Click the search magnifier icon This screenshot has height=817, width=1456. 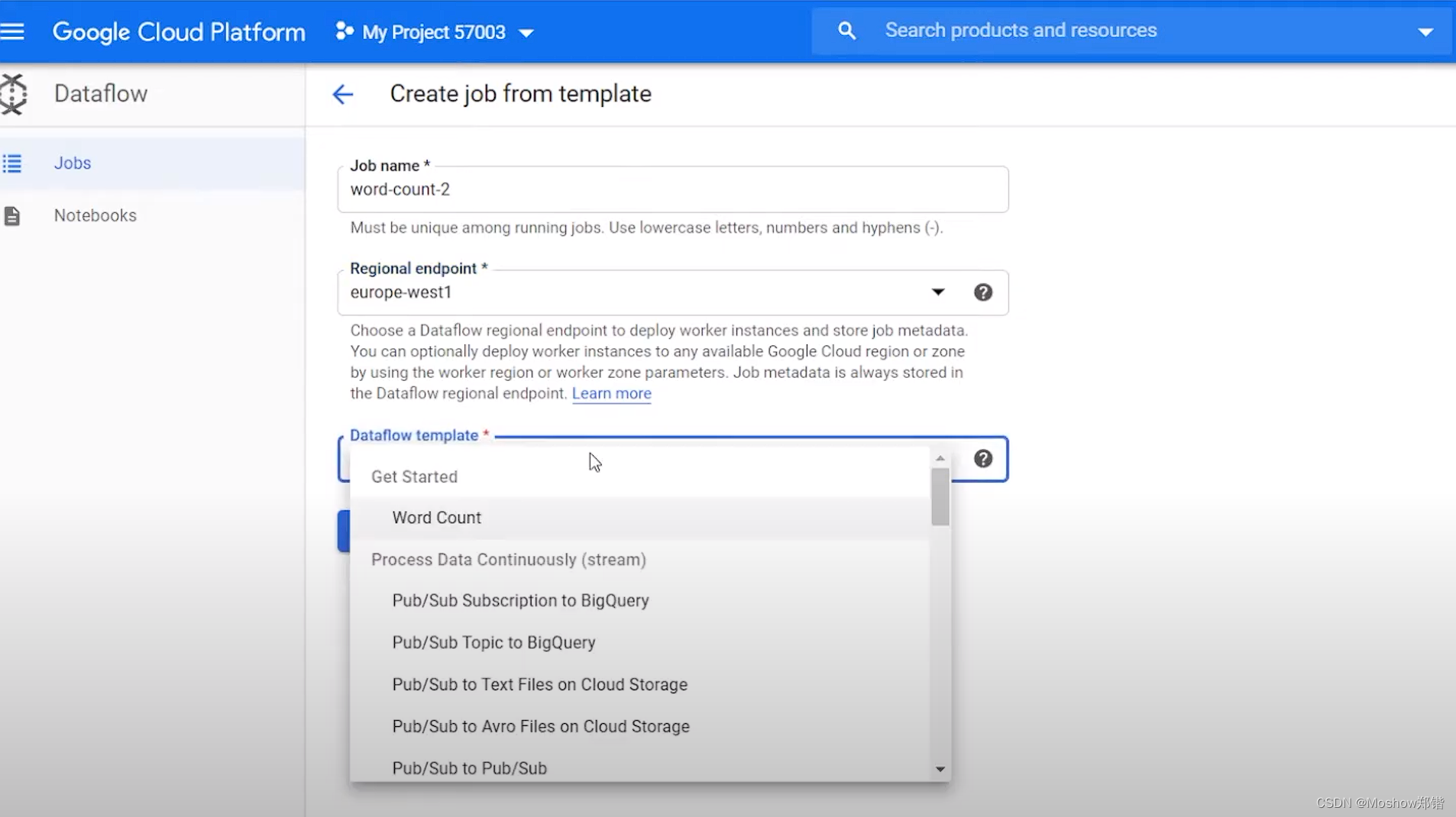(846, 31)
